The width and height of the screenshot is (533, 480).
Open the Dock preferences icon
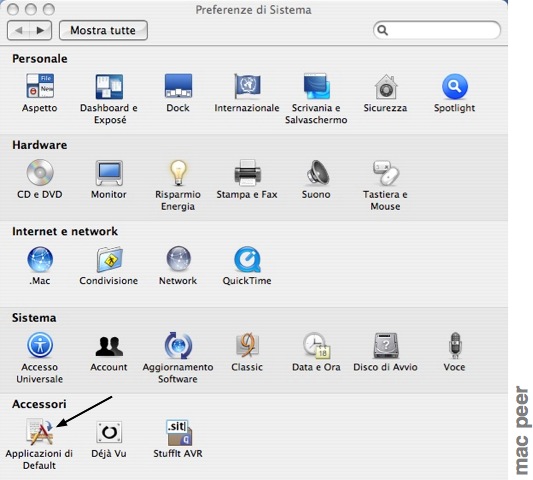pos(178,86)
